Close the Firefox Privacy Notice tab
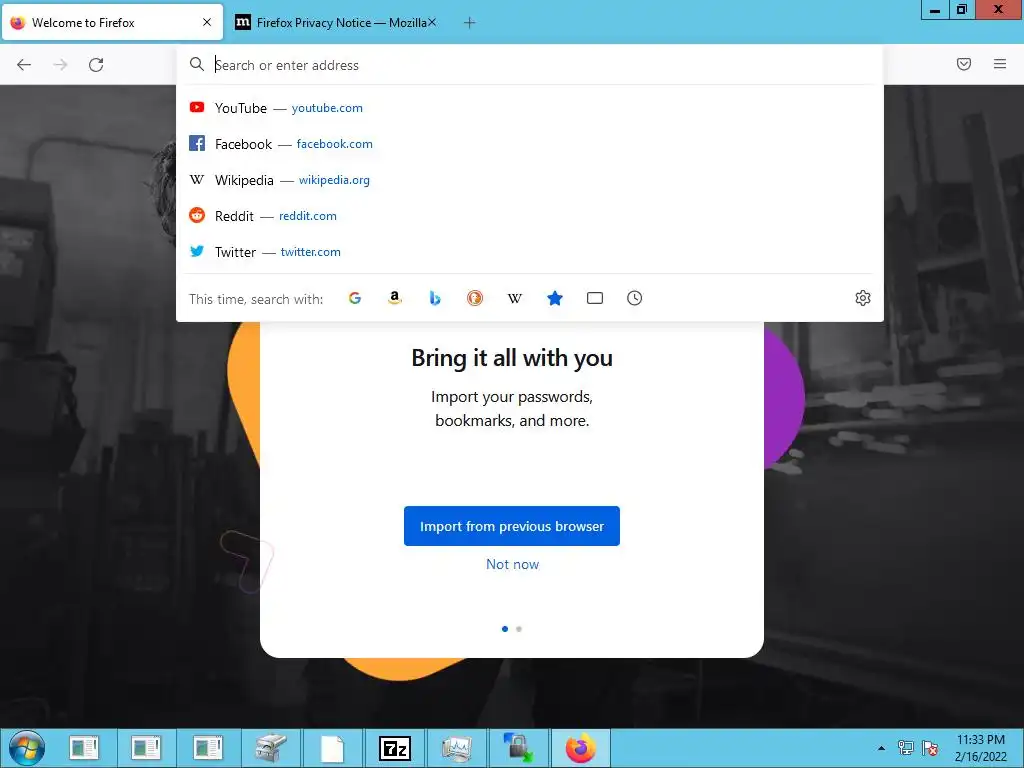Screen dimensions: 1024x768 [x=432, y=22]
